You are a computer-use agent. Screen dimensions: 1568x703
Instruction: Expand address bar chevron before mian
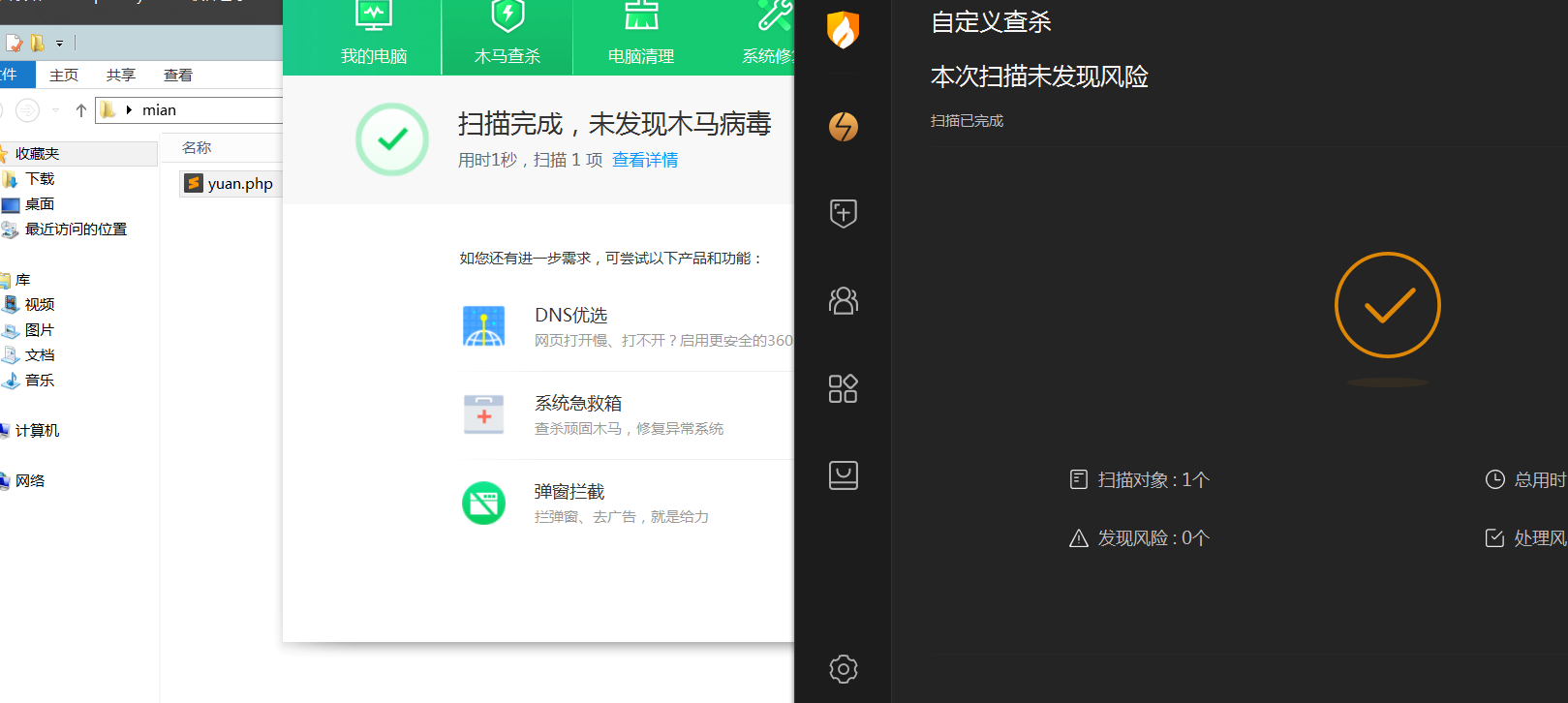(129, 110)
